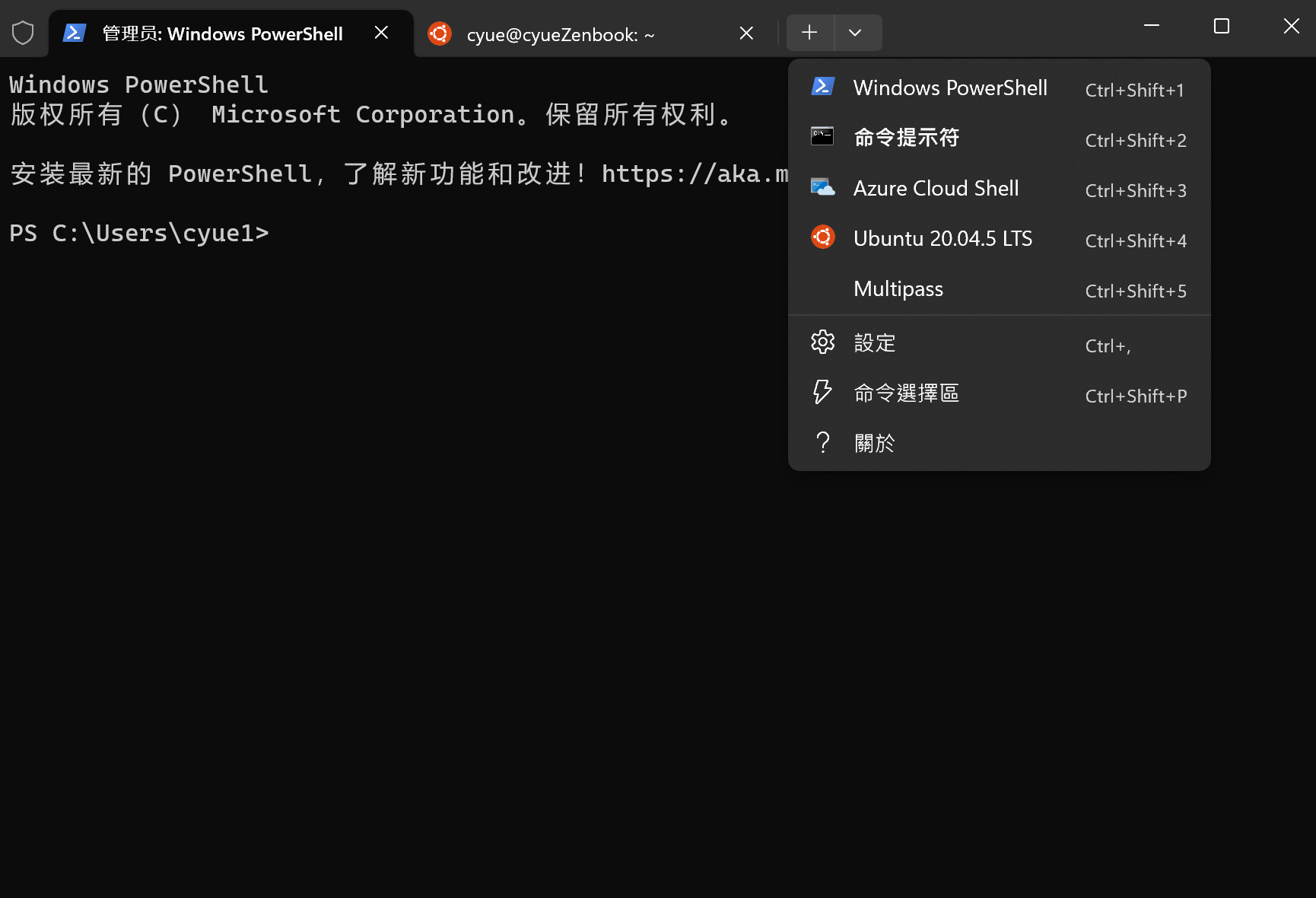
Task: Click the Command Prompt icon beside 命令提示符
Action: [822, 137]
